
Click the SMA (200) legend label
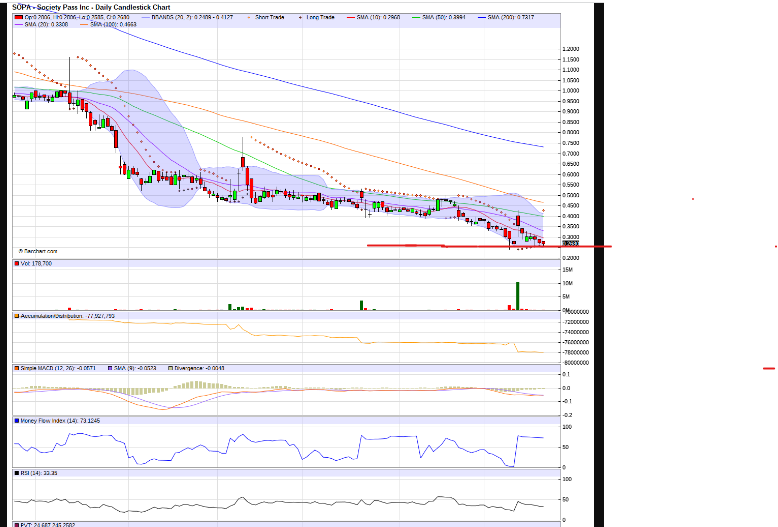511,17
